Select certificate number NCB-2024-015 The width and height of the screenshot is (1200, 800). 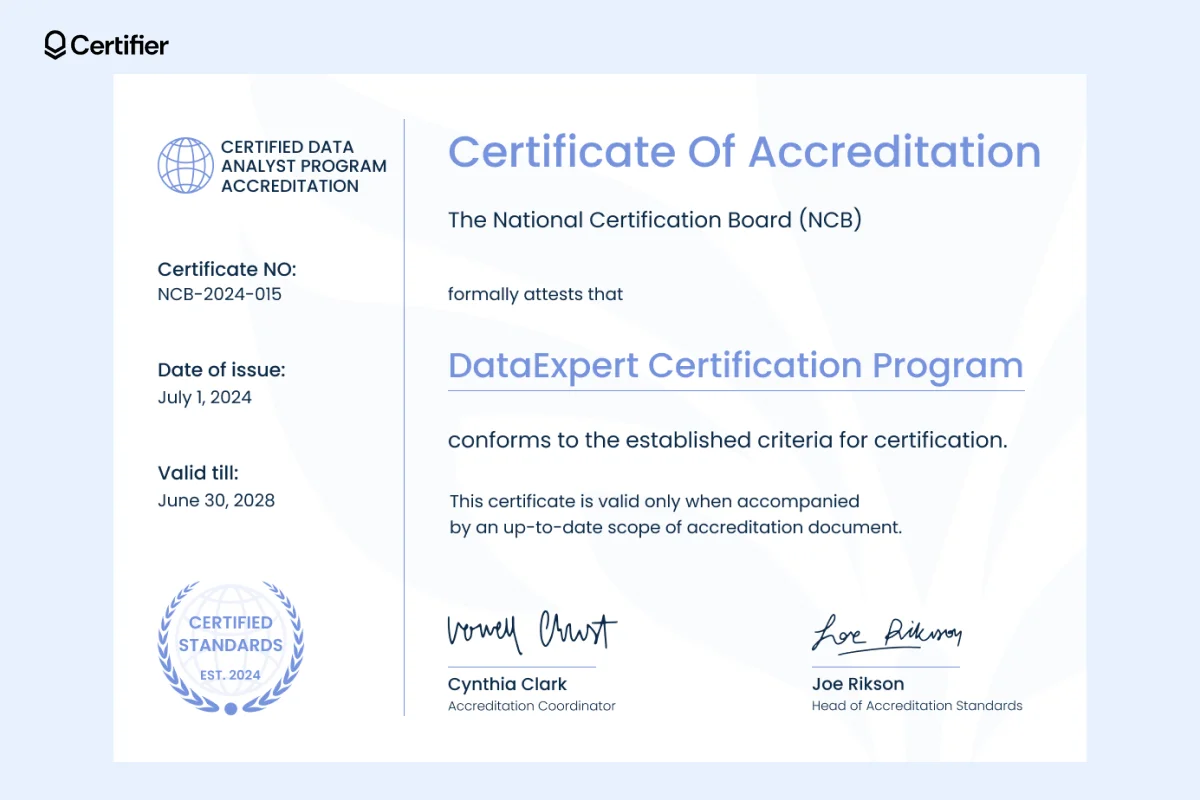pos(219,295)
